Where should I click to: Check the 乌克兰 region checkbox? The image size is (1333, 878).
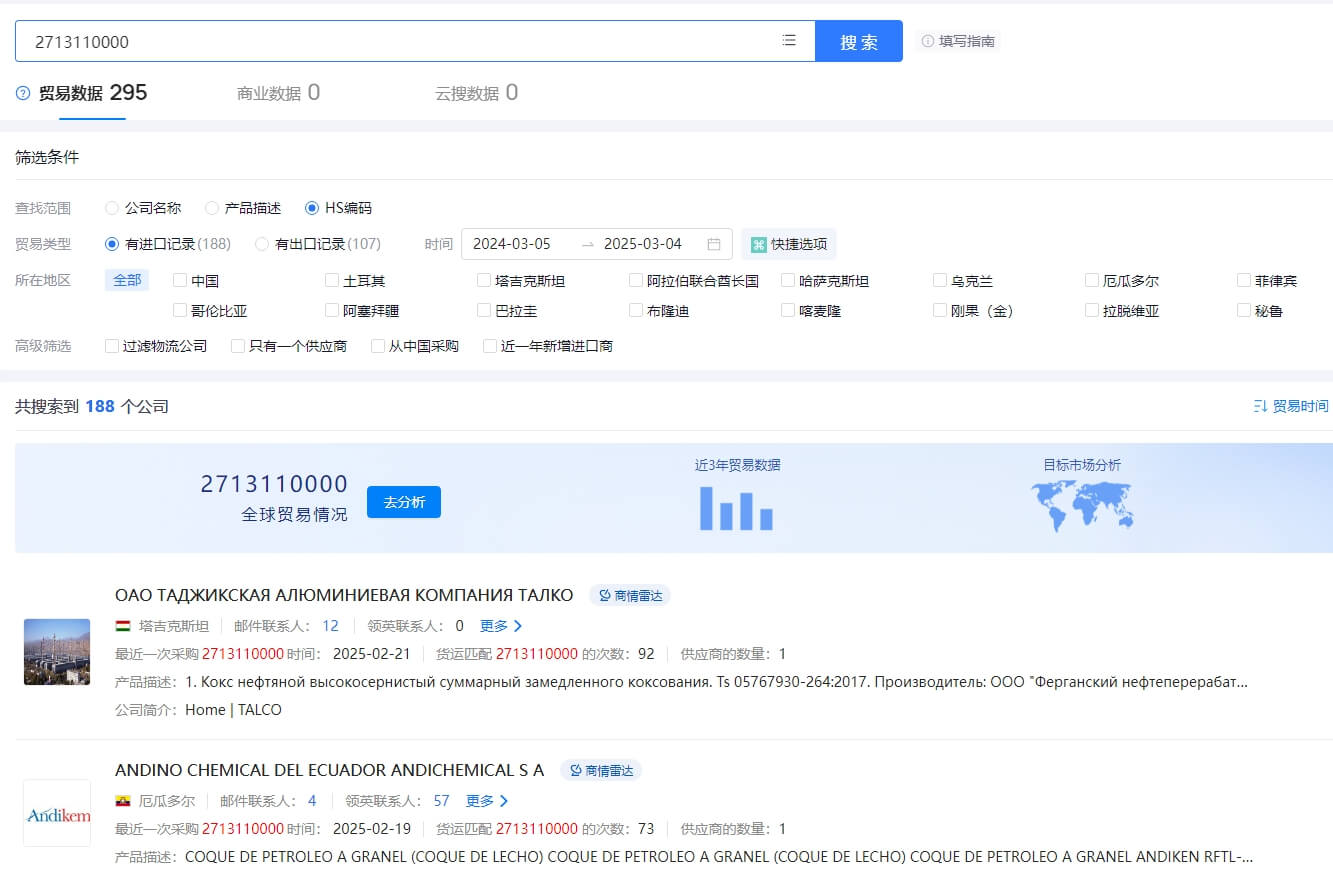tap(940, 281)
